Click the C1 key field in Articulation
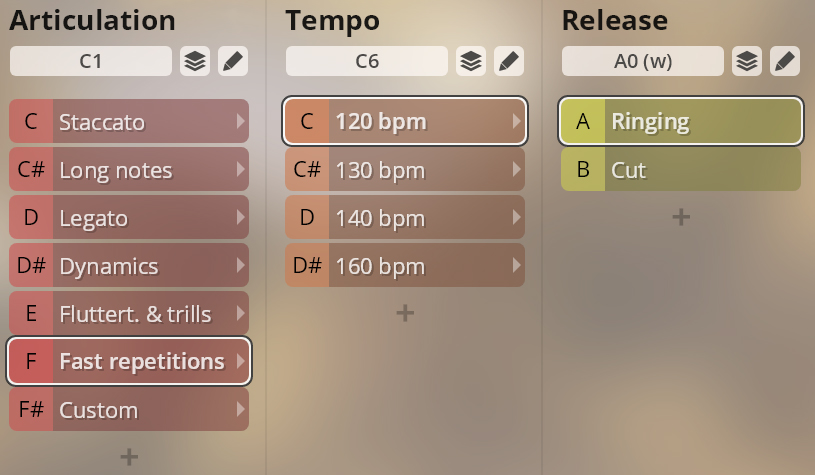The width and height of the screenshot is (815, 475). [x=91, y=61]
